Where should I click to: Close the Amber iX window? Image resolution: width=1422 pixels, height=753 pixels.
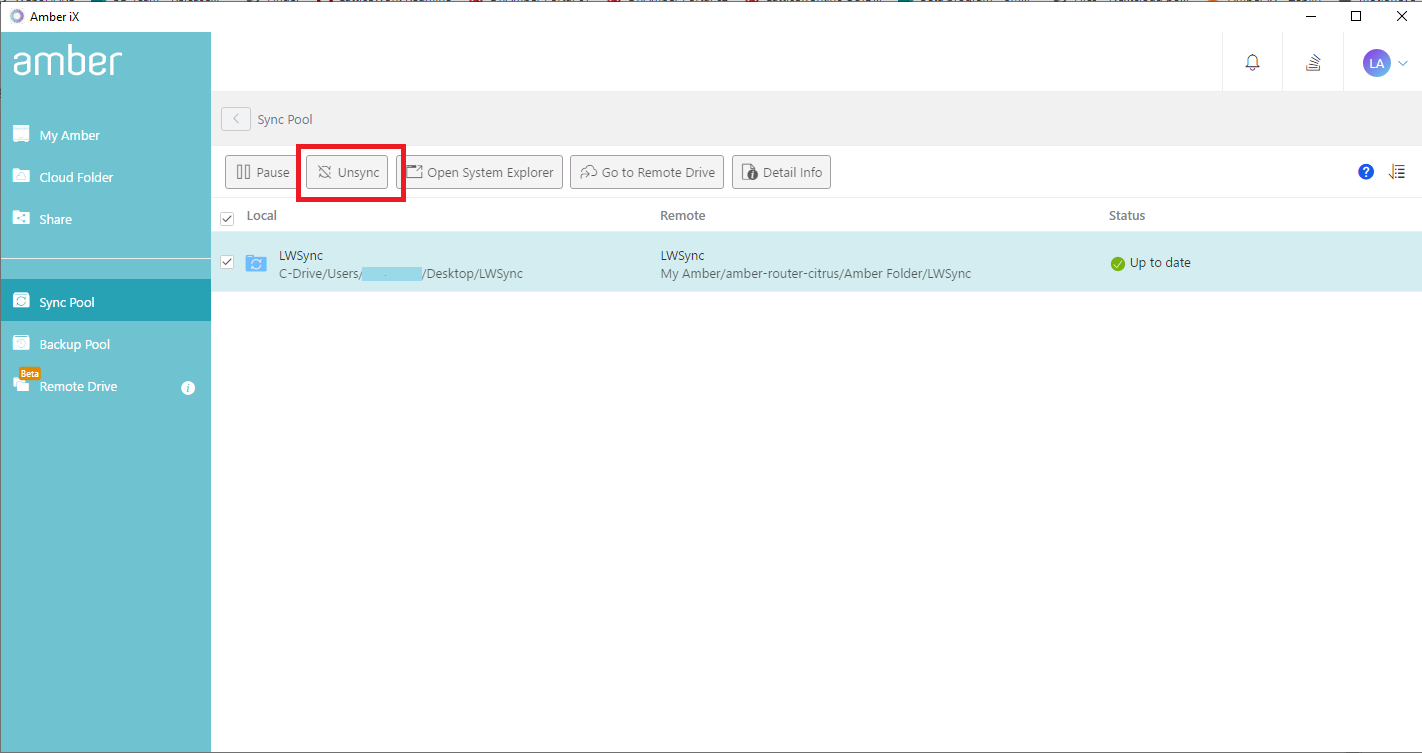pyautogui.click(x=1401, y=16)
